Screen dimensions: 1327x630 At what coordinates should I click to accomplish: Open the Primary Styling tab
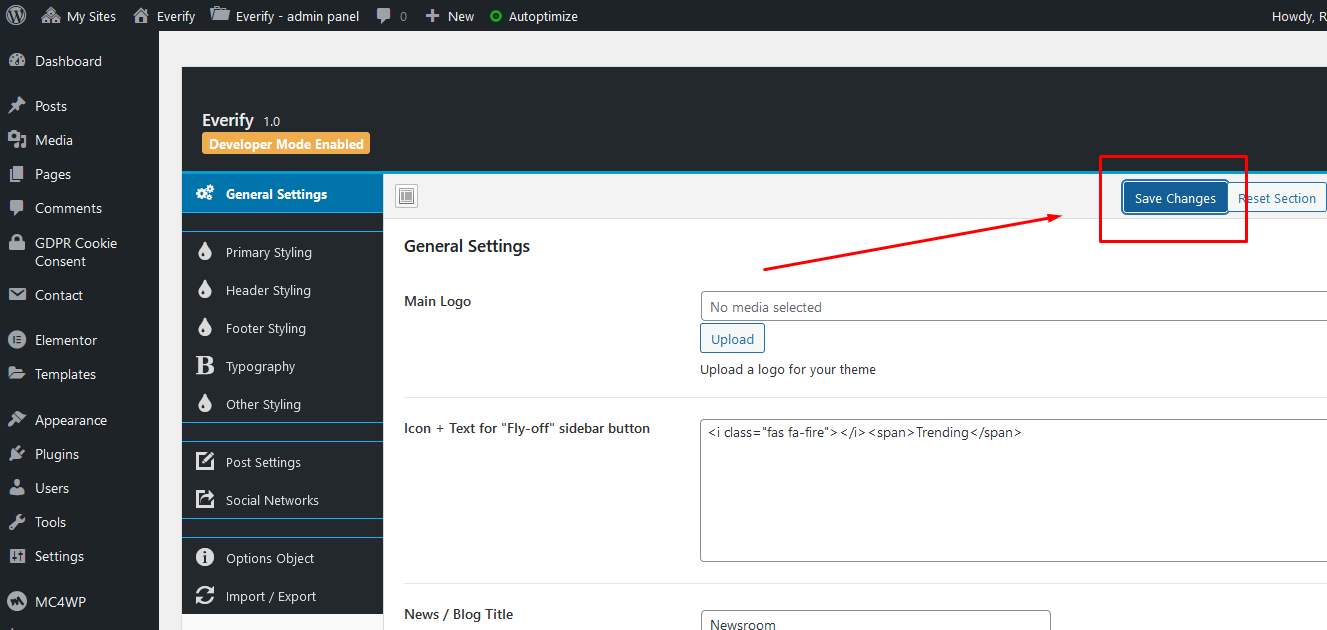282,252
